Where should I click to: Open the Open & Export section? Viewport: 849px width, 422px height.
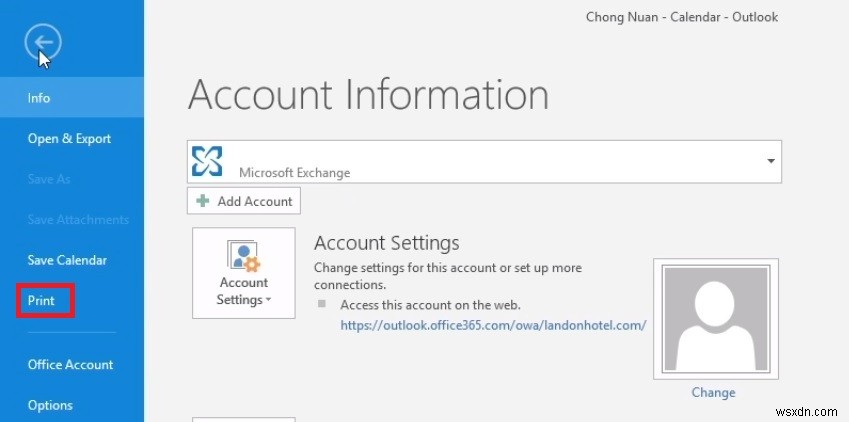coord(69,139)
